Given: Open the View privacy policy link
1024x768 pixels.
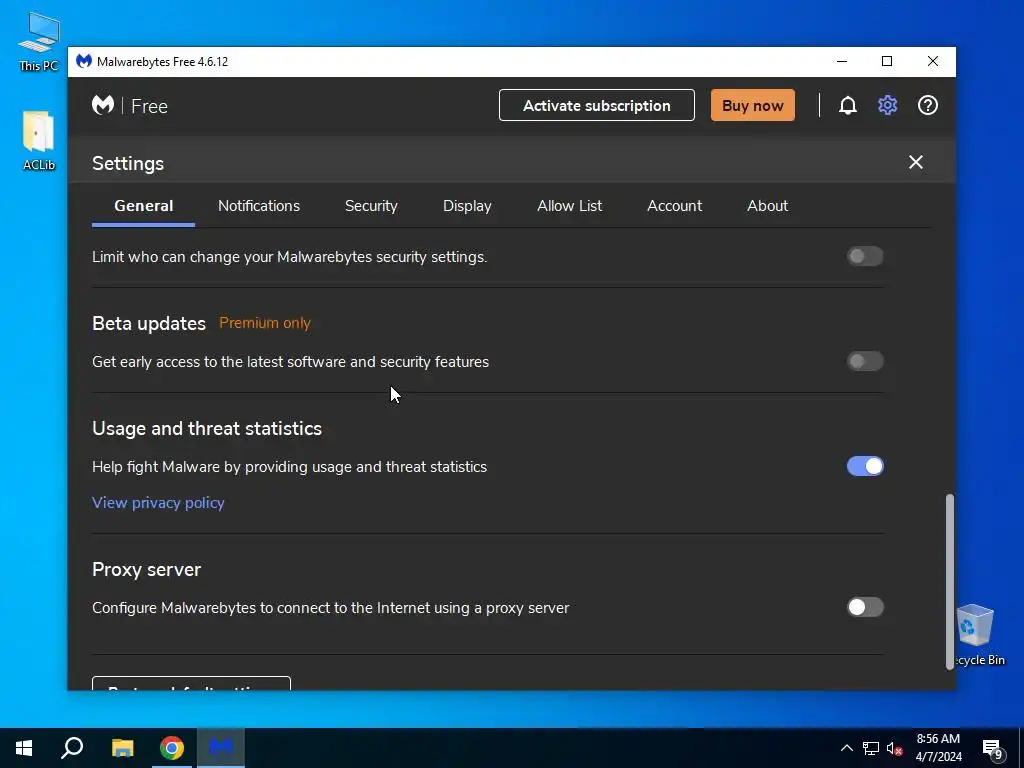Looking at the screenshot, I should 158,503.
